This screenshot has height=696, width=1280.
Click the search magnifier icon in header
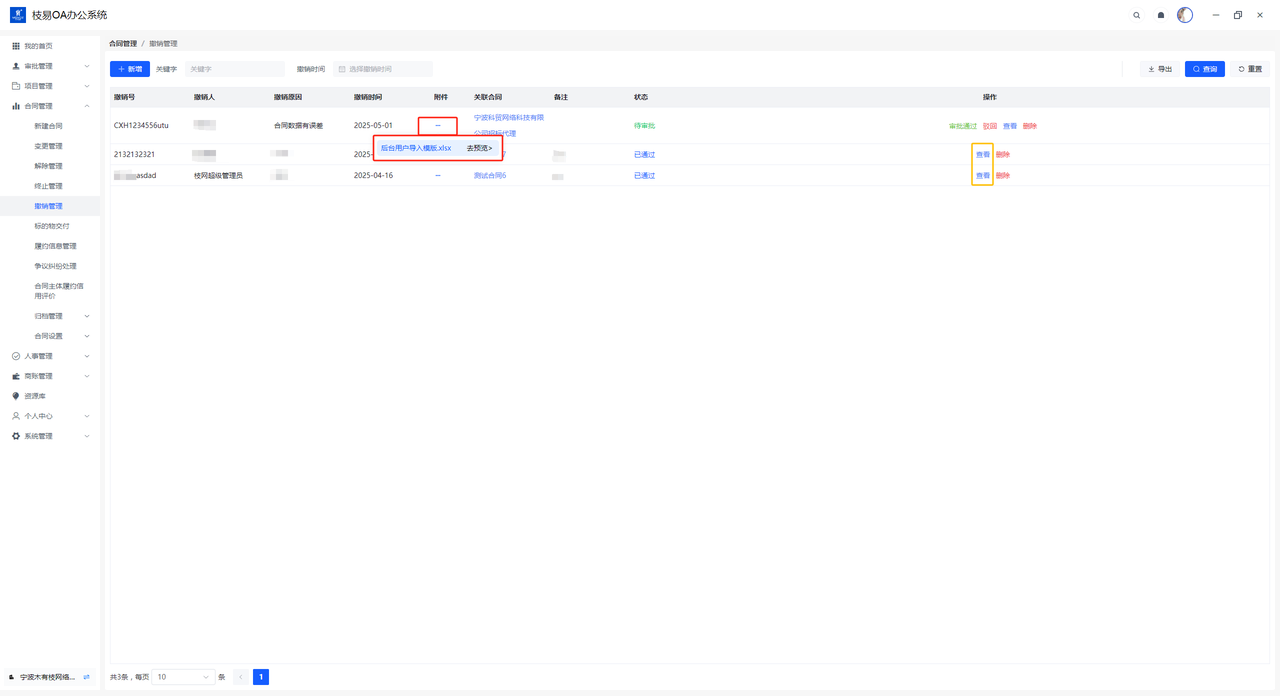click(x=1136, y=15)
